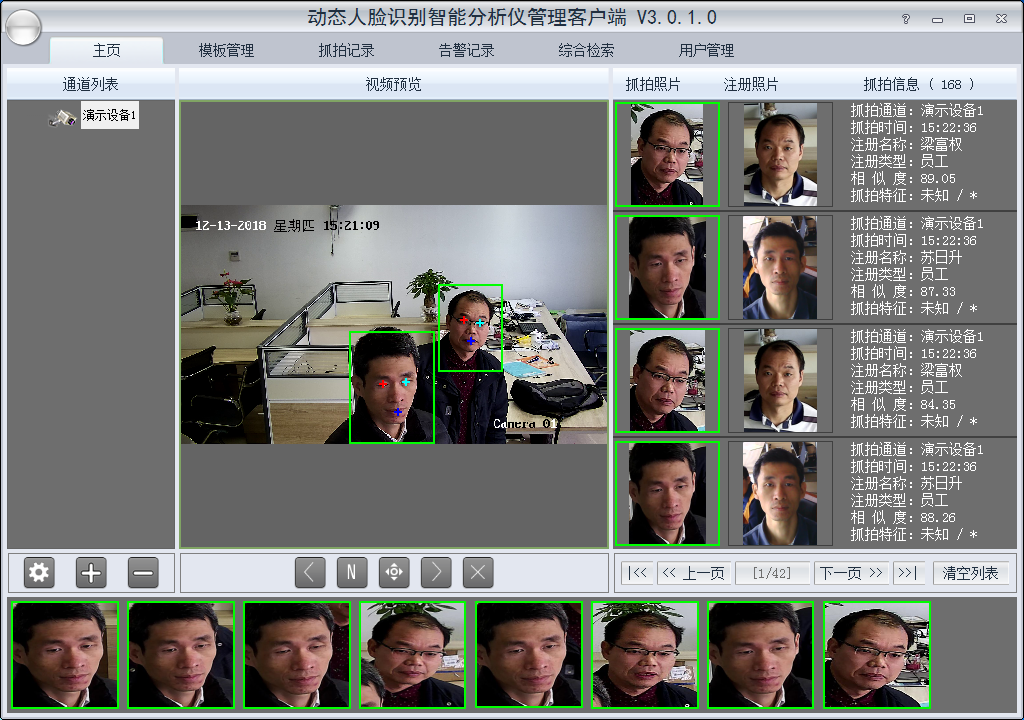Click the left arrow video control
This screenshot has height=720, width=1024.
point(310,573)
